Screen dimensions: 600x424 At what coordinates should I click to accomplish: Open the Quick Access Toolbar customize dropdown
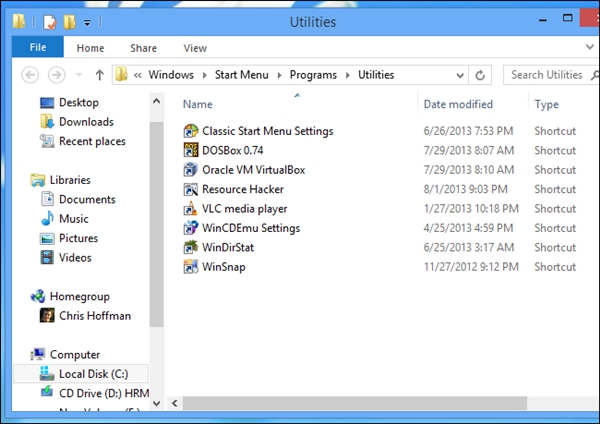point(87,23)
